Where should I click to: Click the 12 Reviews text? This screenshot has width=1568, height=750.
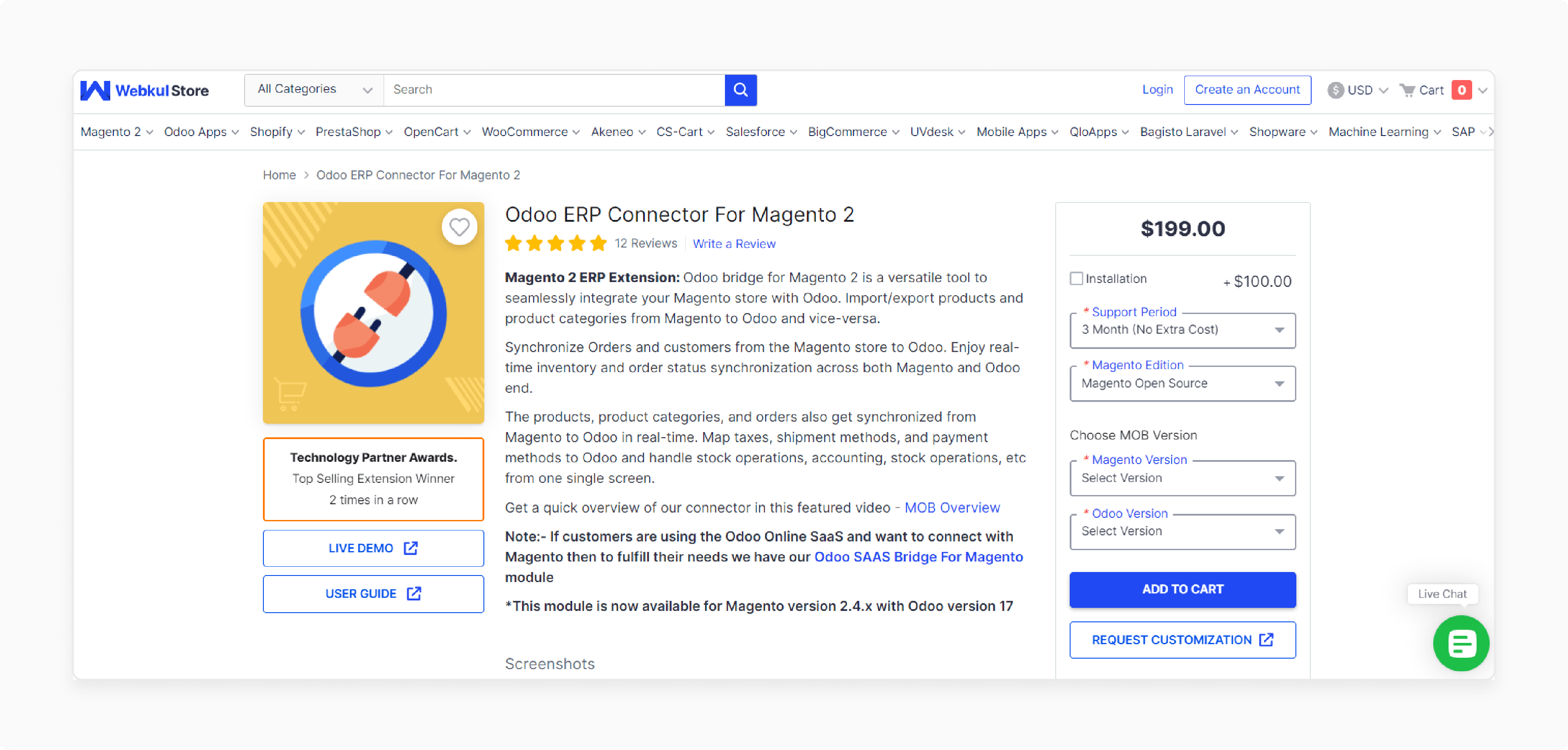(x=646, y=243)
